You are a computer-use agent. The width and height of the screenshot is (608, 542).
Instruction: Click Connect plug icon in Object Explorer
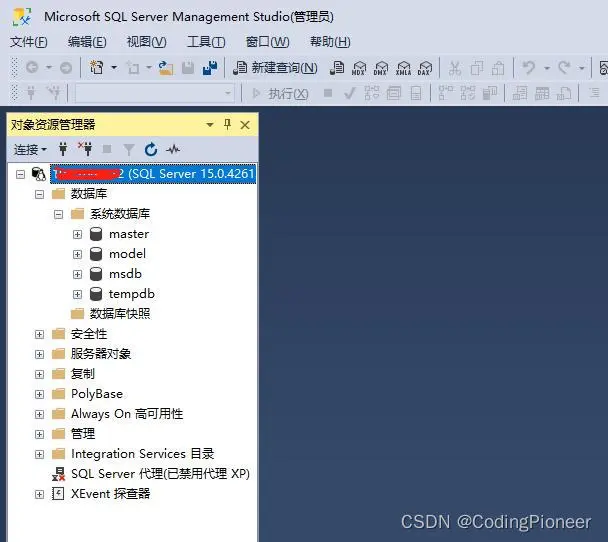point(63,149)
